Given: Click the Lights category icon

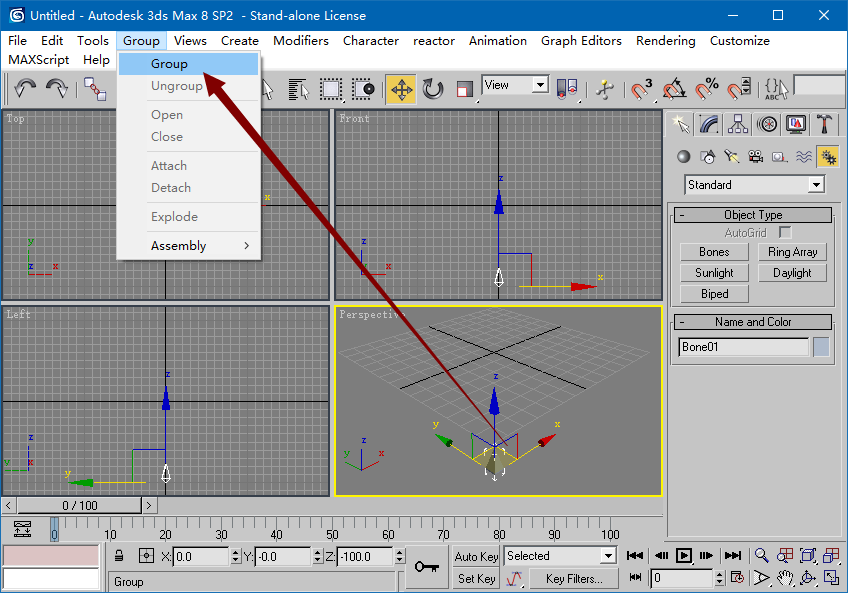Looking at the screenshot, I should click(732, 157).
